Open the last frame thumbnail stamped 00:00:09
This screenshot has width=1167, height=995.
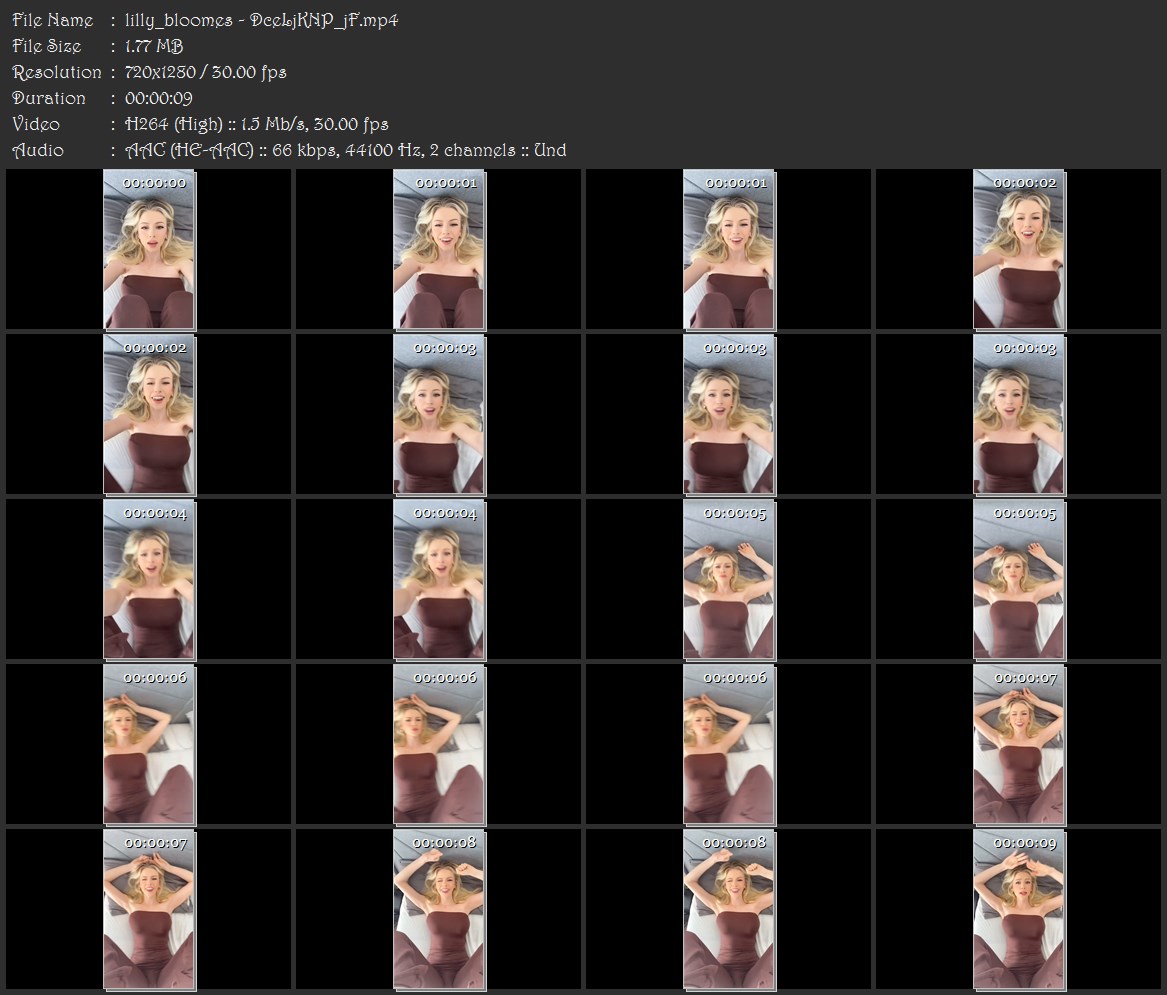[1019, 909]
